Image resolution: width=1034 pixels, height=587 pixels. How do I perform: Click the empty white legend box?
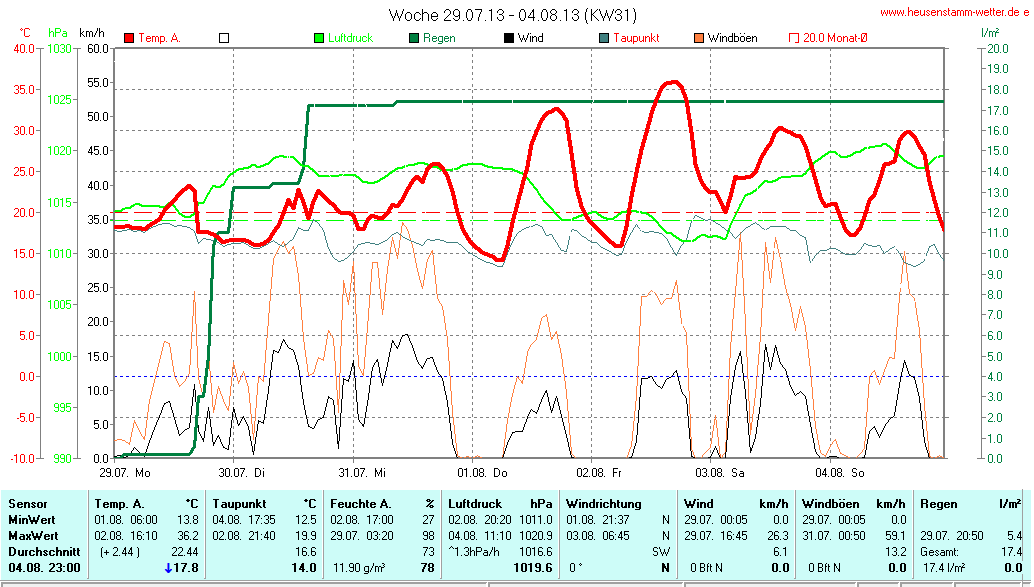(x=224, y=38)
